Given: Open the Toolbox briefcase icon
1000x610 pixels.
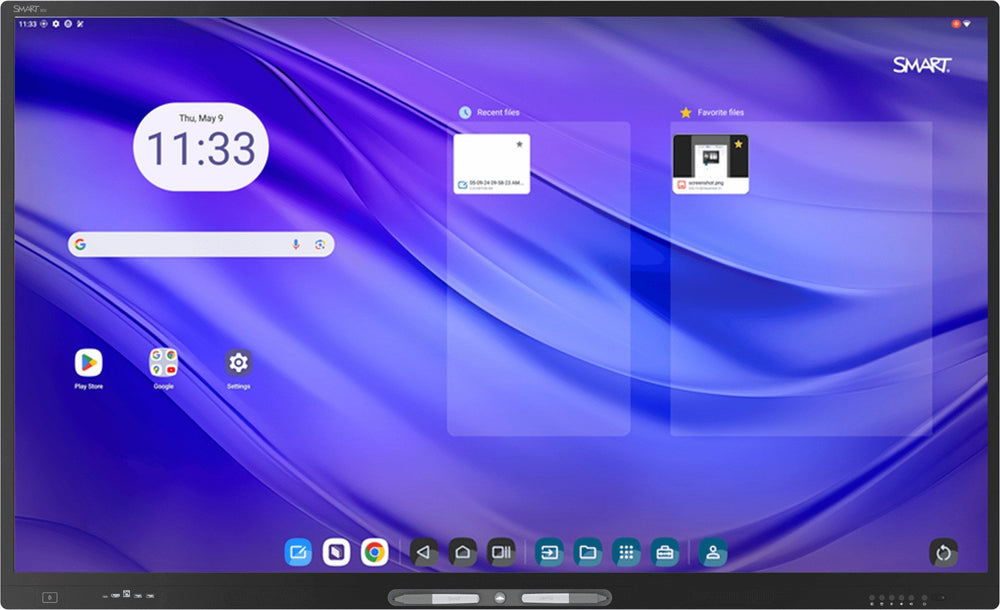Looking at the screenshot, I should (x=665, y=552).
